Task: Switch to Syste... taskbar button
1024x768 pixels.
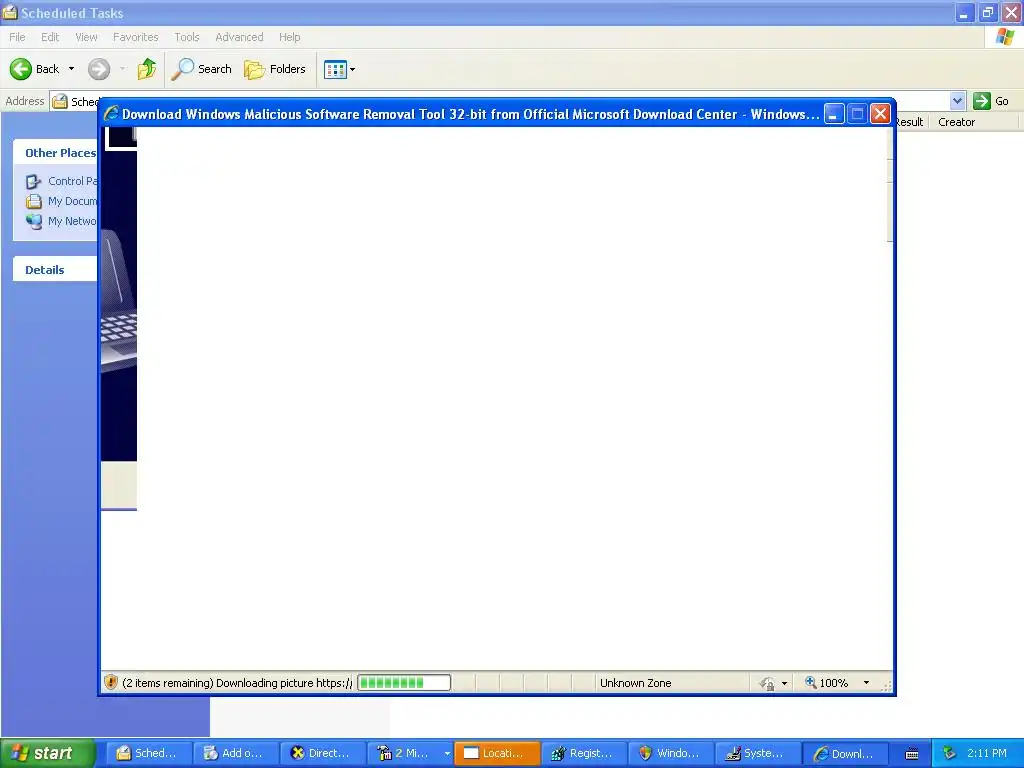Action: tap(758, 753)
